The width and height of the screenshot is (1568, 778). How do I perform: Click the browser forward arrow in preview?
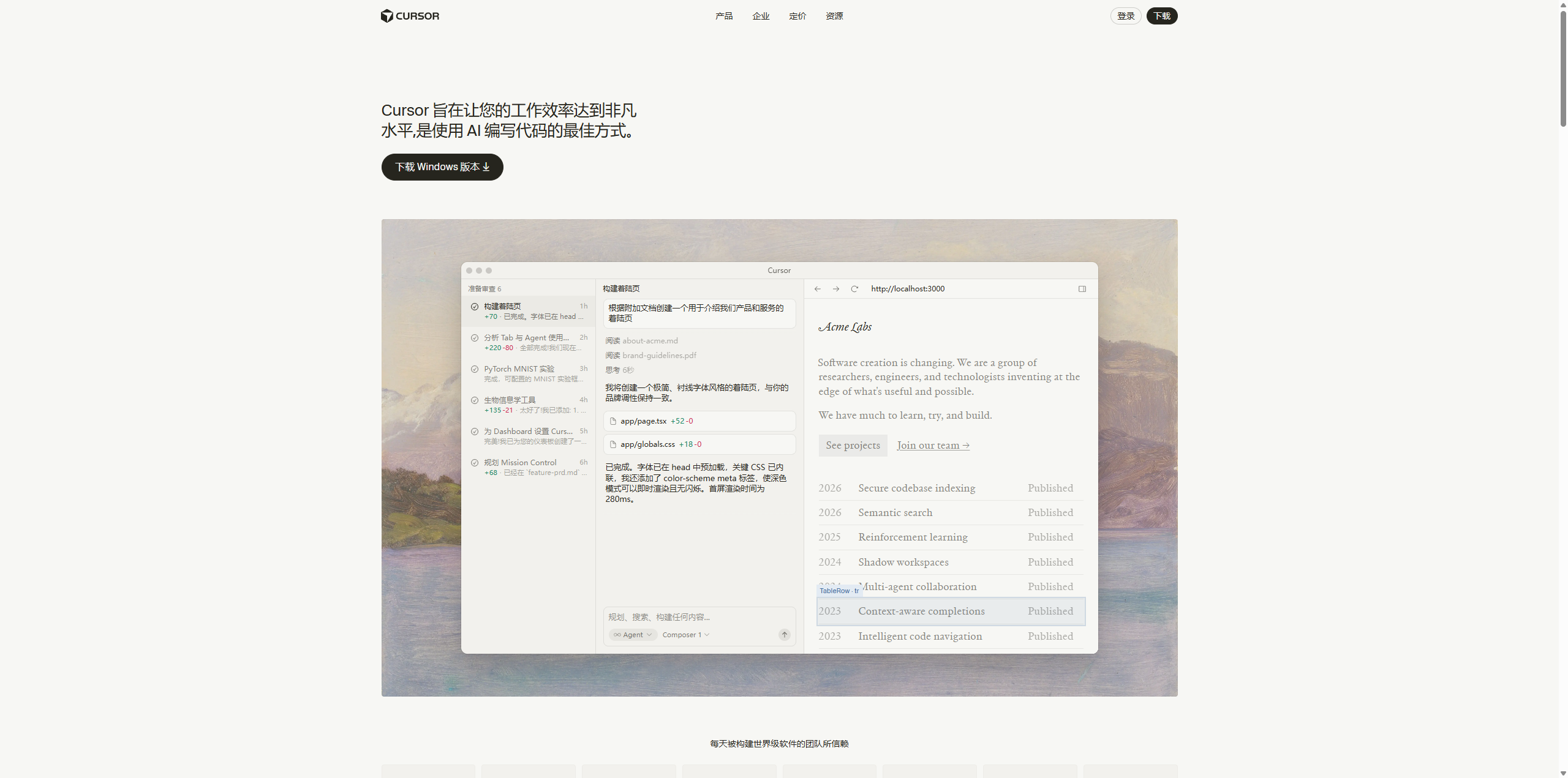point(836,289)
